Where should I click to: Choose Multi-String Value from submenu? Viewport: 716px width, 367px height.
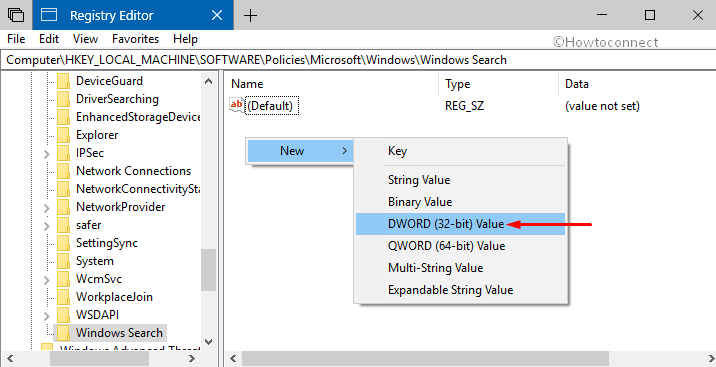(460, 268)
